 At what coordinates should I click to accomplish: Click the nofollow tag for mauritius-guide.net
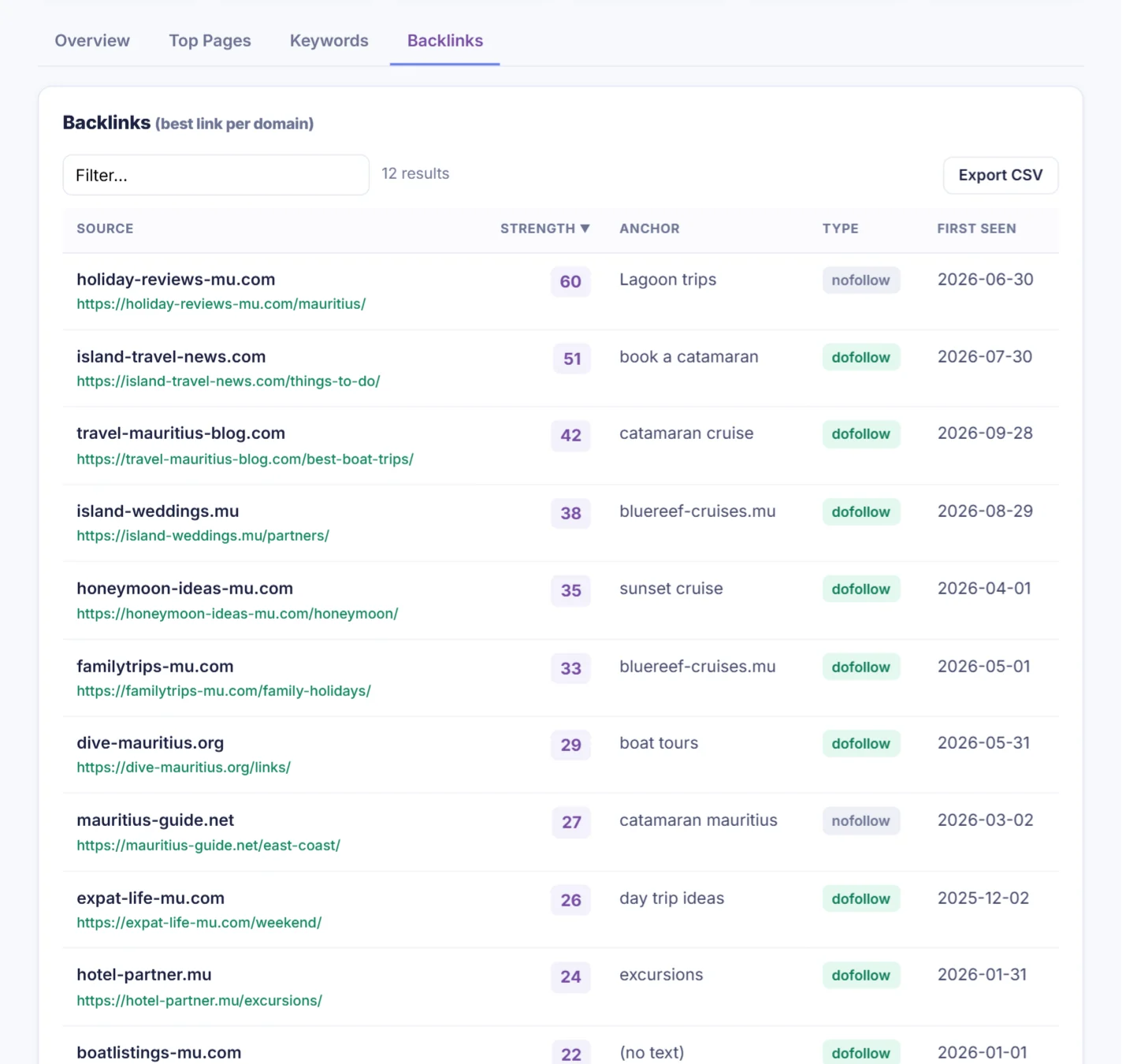pyautogui.click(x=860, y=821)
